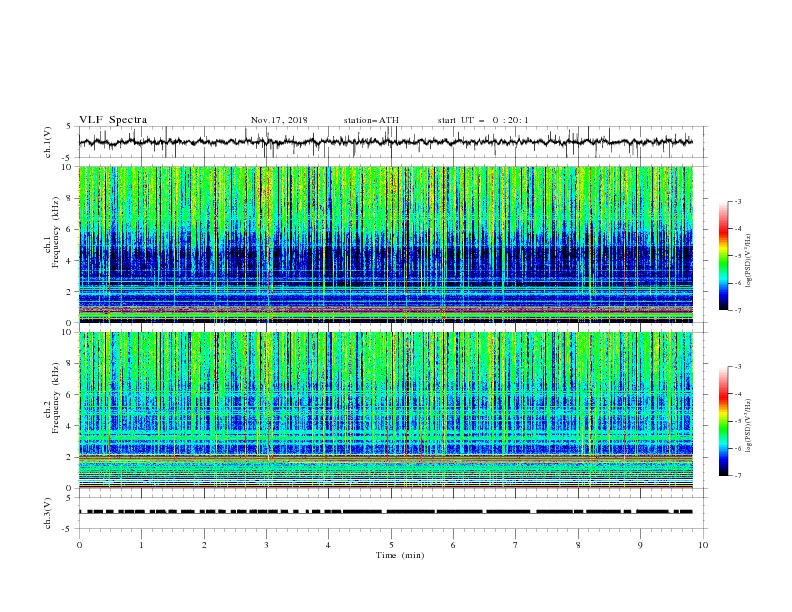Click time axis tick label "10" at right end
Image resolution: width=792 pixels, height=612 pixels.
[x=703, y=545]
